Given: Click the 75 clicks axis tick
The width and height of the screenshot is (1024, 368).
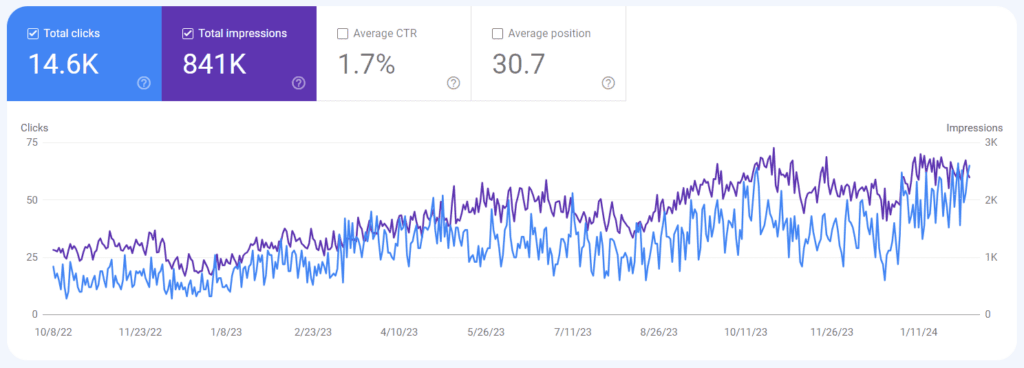Looking at the screenshot, I should click(x=31, y=142).
